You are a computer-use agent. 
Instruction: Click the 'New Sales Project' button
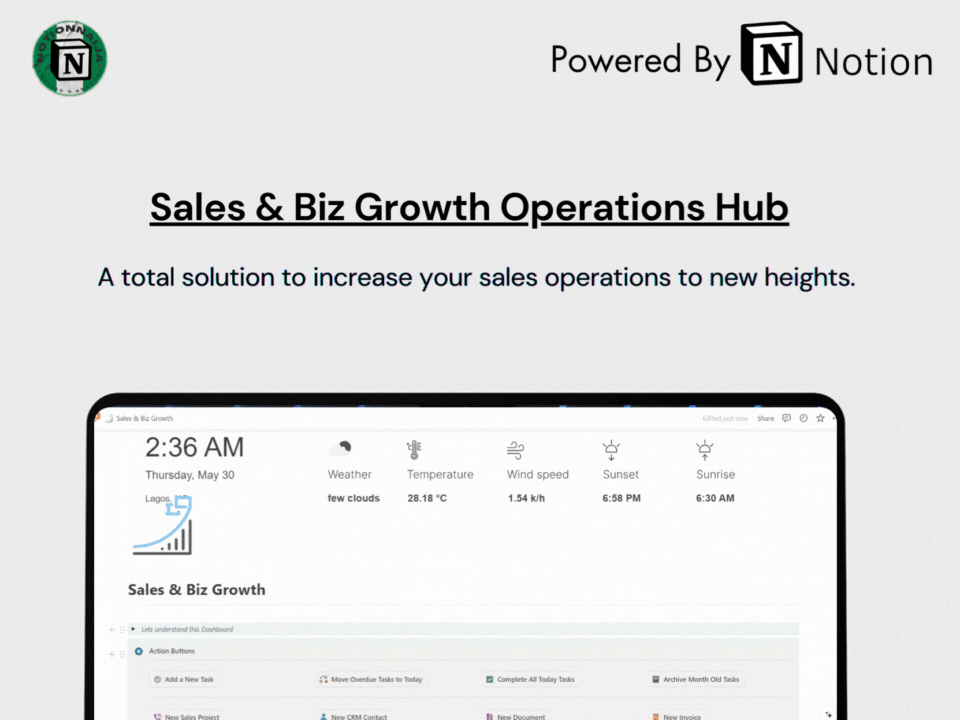187,716
